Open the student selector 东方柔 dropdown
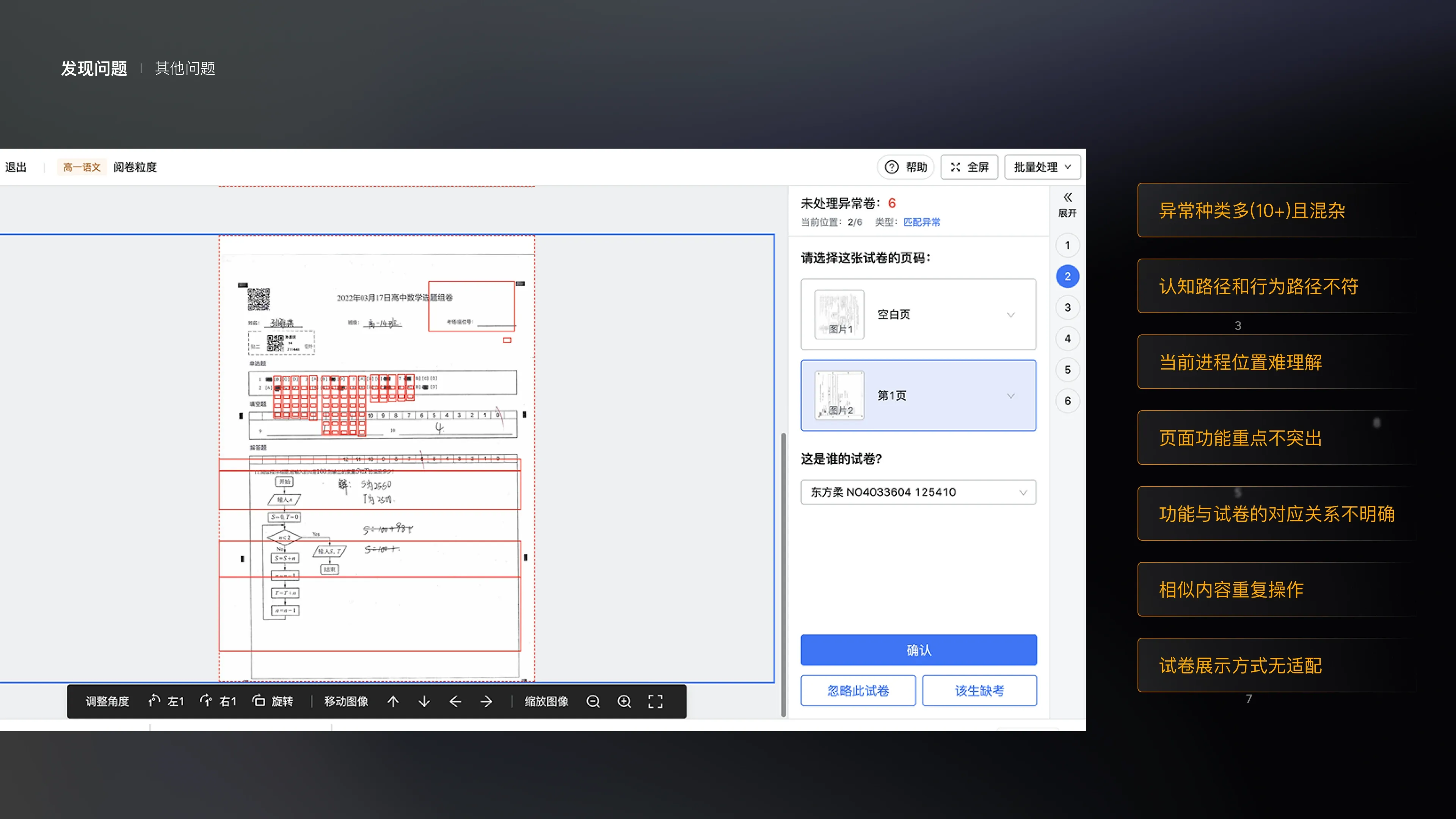The image size is (1456, 819). click(x=918, y=492)
